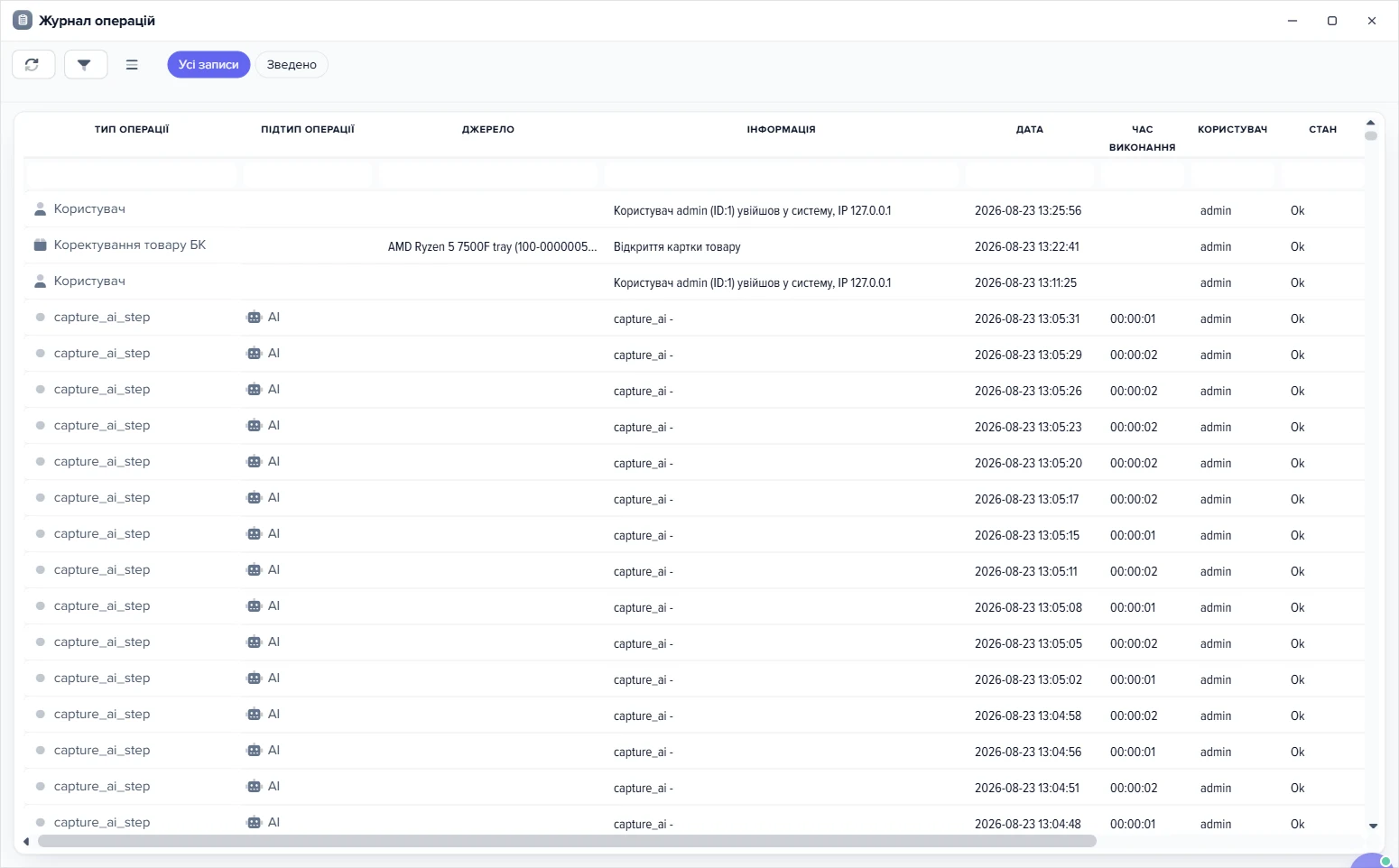Switch to the Усі записи tab
This screenshot has width=1399, height=868.
[208, 64]
